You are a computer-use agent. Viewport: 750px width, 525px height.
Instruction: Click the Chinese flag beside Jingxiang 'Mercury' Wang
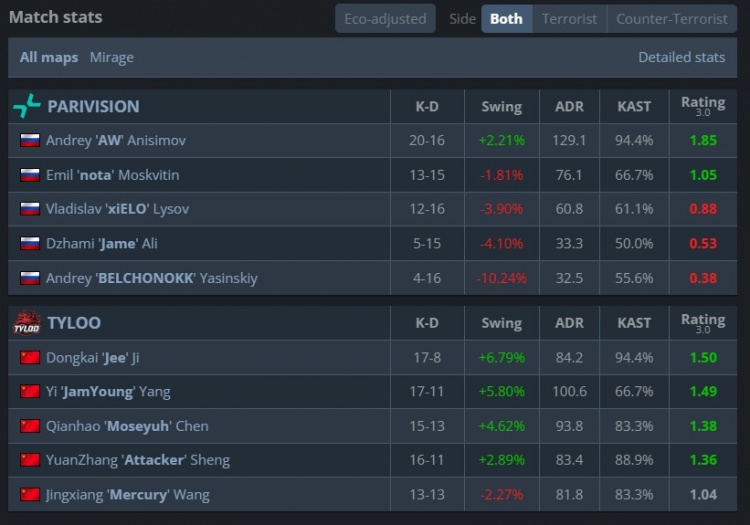coord(30,495)
